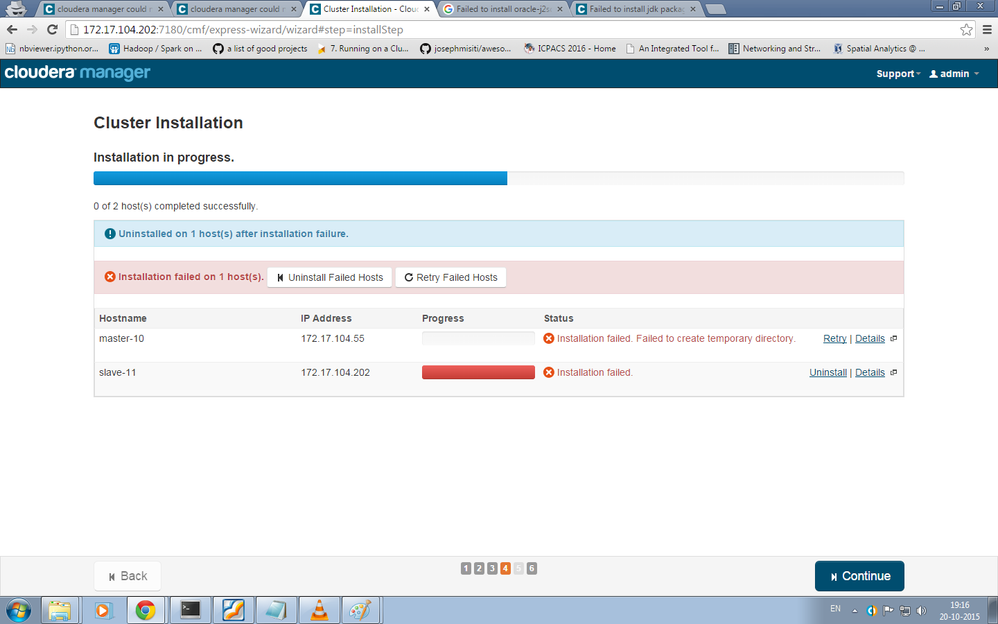
Task: Click Retry link for master-10
Action: pos(834,339)
